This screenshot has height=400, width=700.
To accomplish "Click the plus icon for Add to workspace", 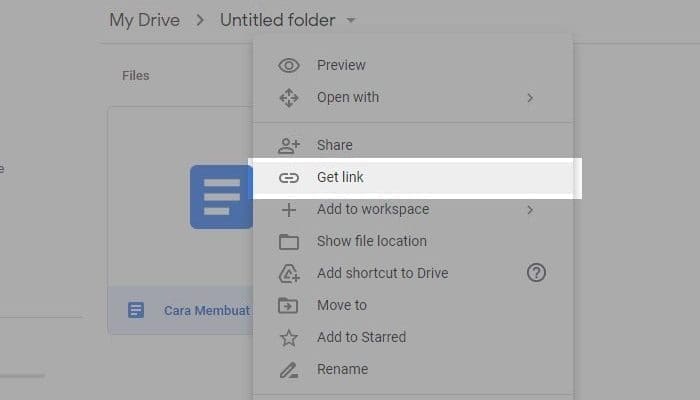I will click(x=289, y=210).
